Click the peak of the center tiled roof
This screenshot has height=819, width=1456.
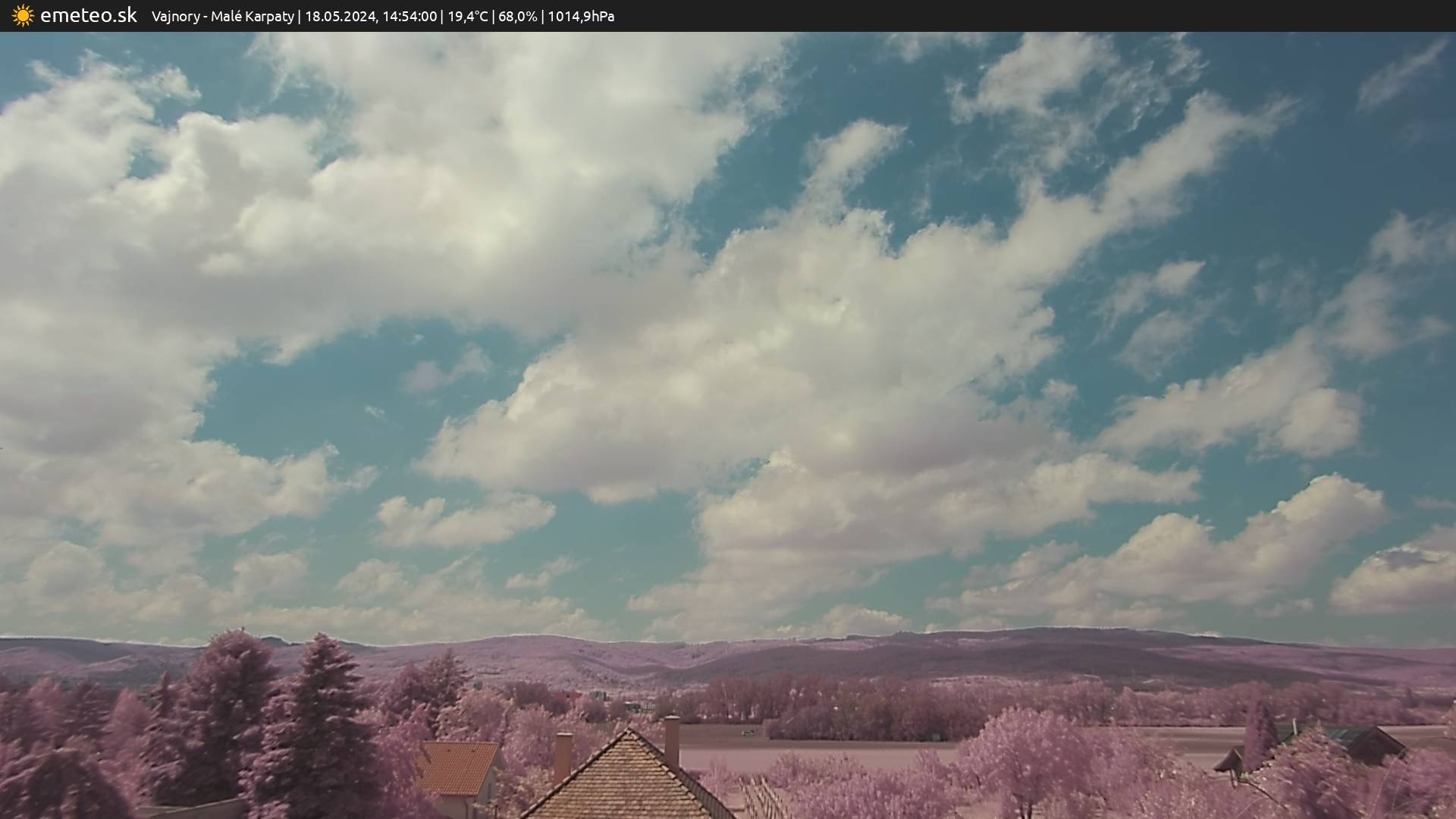click(629, 733)
